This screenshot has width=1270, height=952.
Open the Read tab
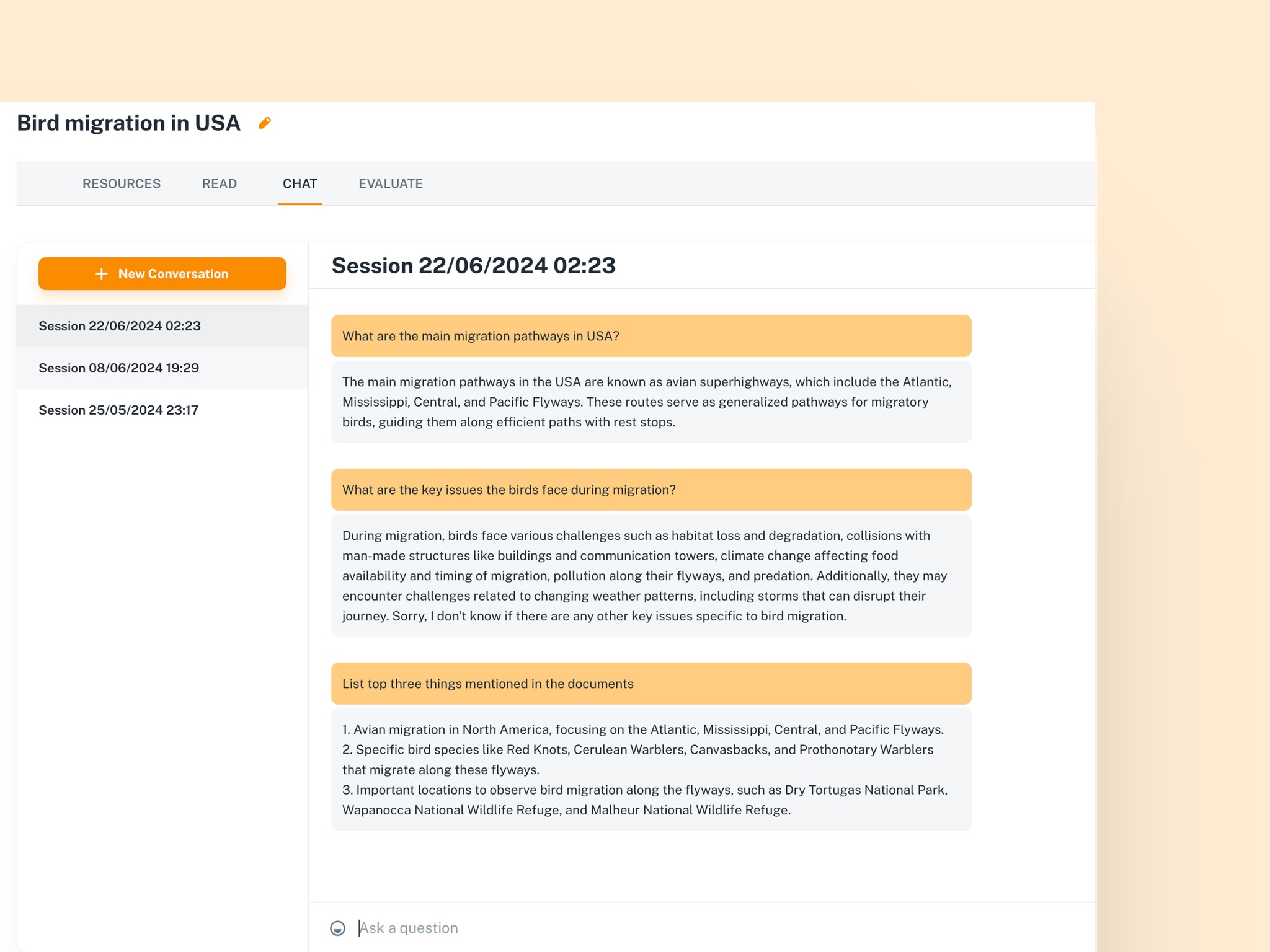[220, 183]
